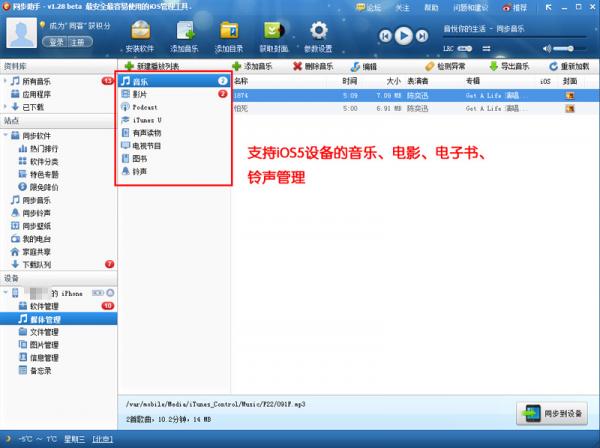The height and width of the screenshot is (448, 600).
Task: Select 影片 movies category
Action: [x=174, y=94]
